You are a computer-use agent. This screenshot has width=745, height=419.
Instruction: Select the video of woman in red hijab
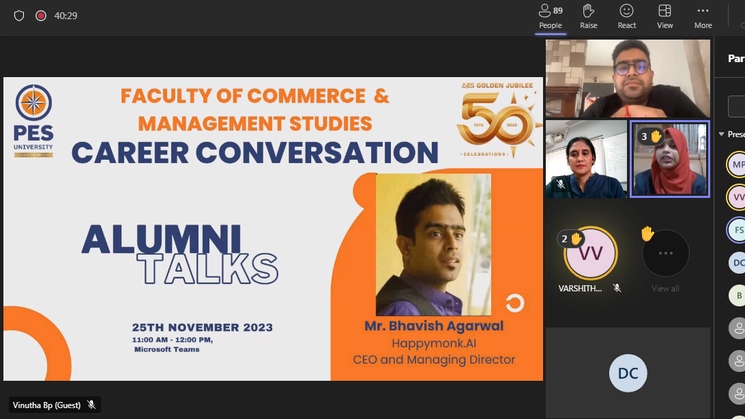tap(670, 160)
